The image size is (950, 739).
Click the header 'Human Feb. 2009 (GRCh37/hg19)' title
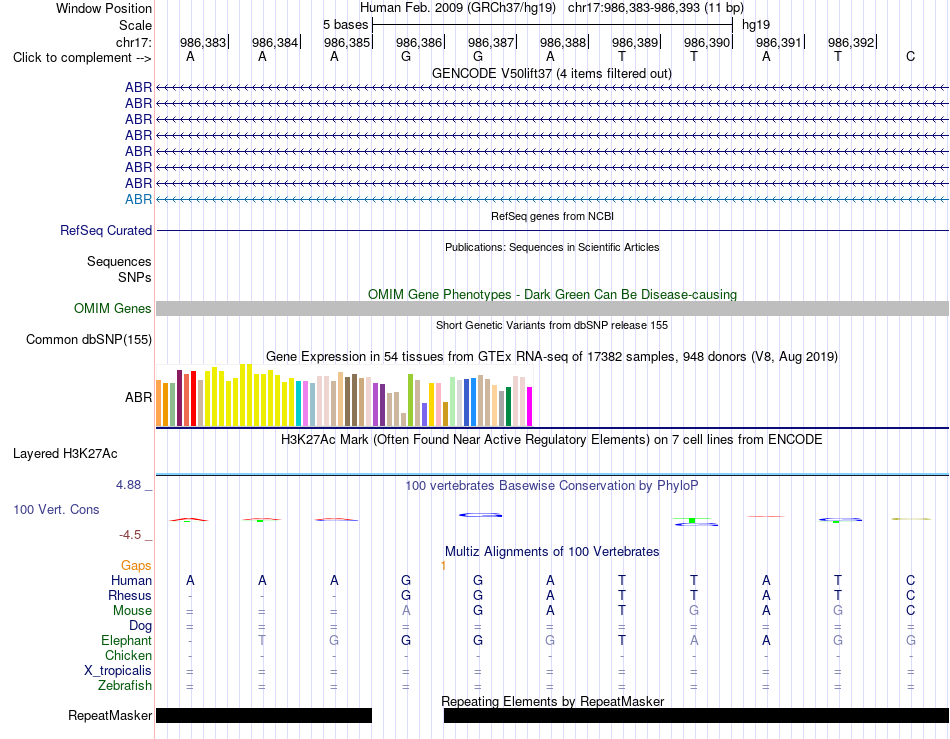457,8
